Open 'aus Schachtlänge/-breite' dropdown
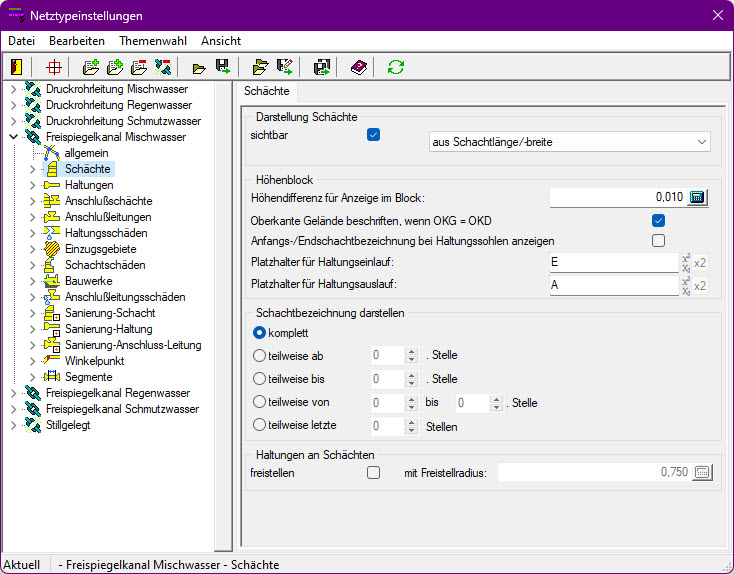This screenshot has height=574, width=734. tap(568, 142)
